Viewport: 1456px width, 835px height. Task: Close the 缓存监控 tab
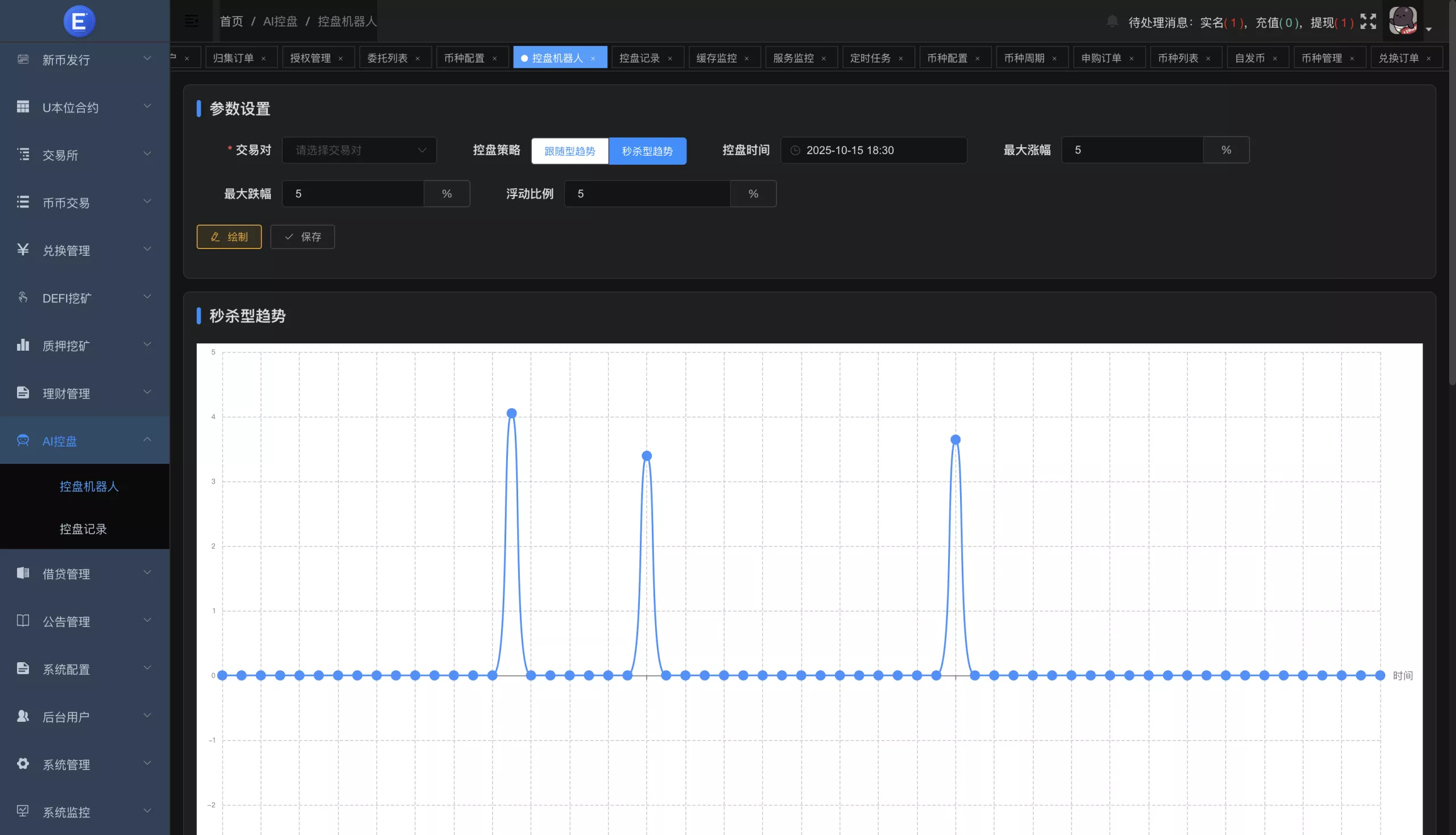tap(746, 59)
